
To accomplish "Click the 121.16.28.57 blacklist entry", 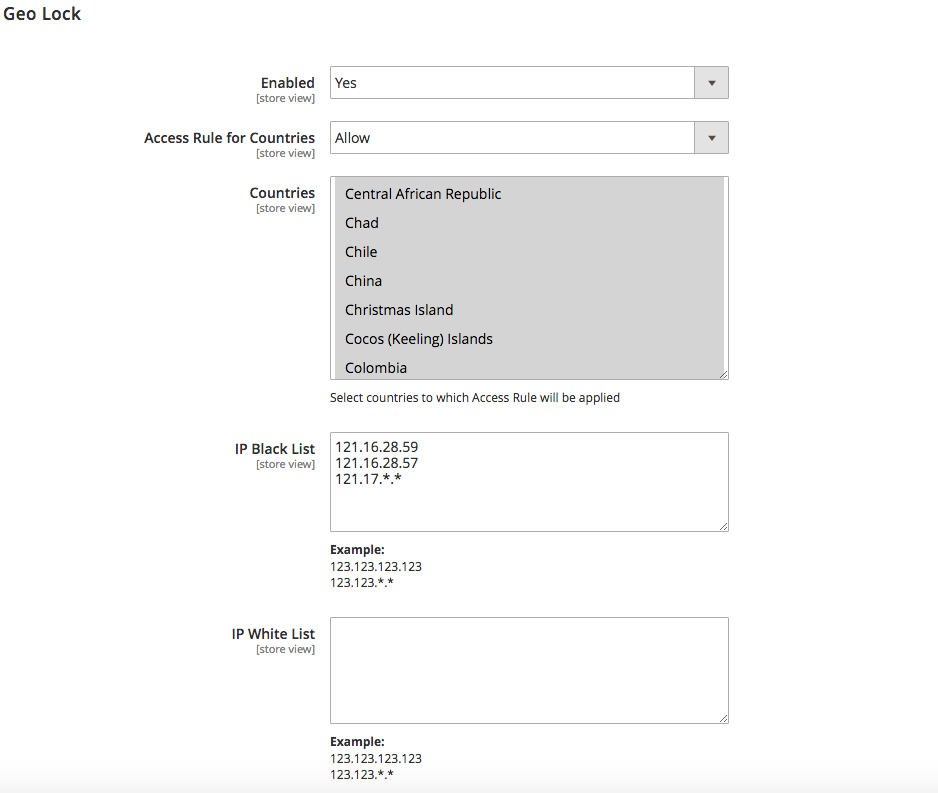I will coord(376,463).
